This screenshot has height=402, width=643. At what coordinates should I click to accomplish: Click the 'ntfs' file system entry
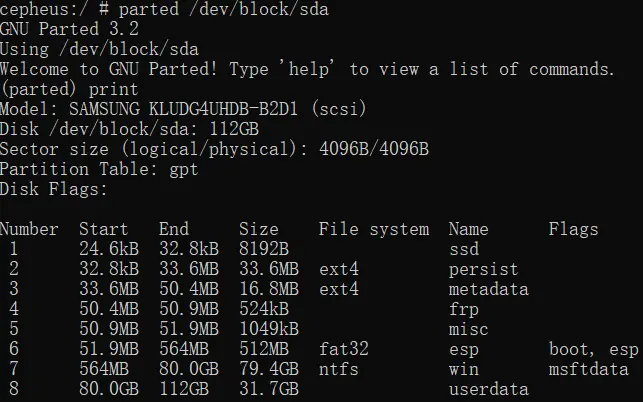coord(339,370)
